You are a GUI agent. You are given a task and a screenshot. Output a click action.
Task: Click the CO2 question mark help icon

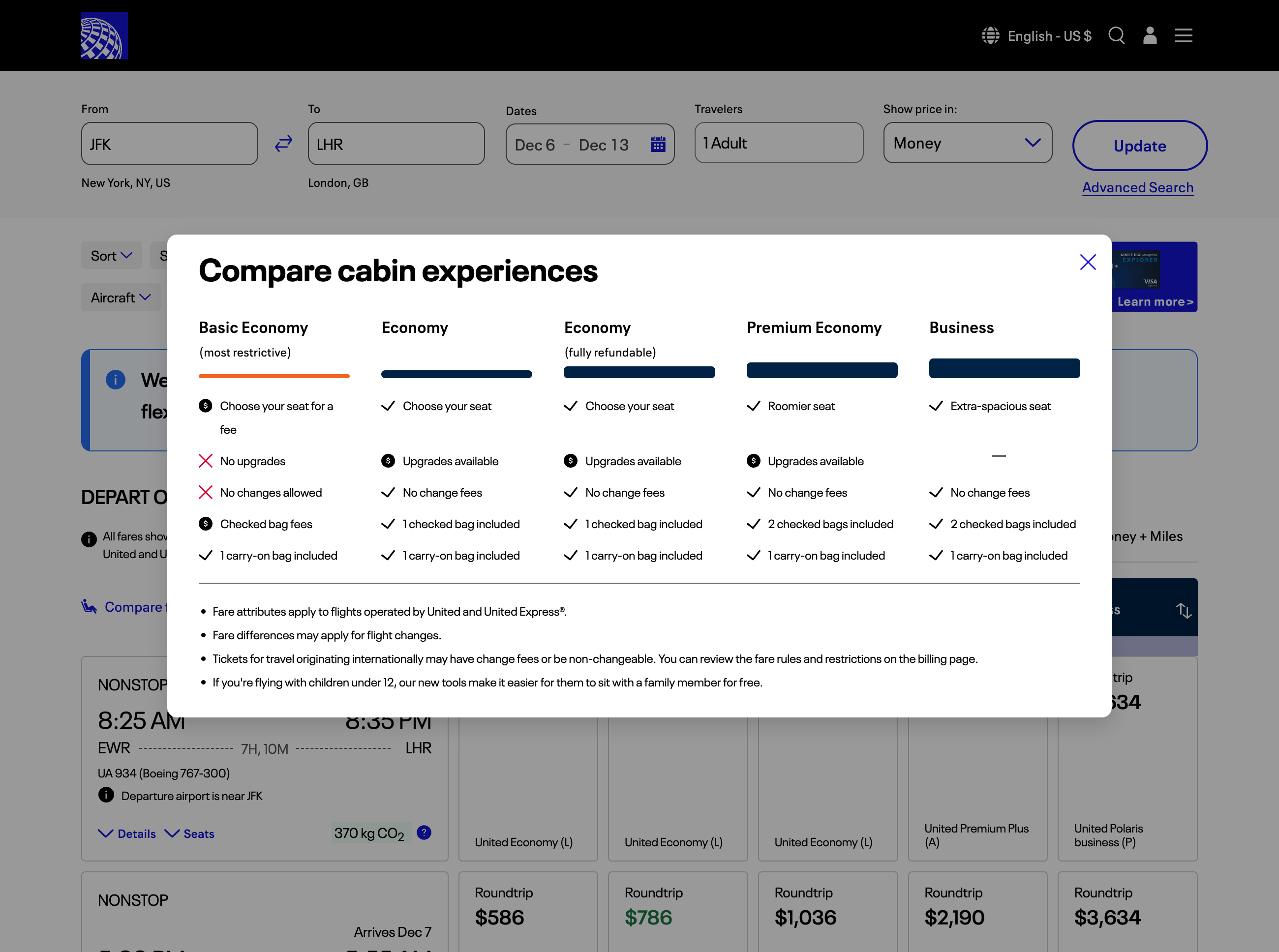point(424,832)
